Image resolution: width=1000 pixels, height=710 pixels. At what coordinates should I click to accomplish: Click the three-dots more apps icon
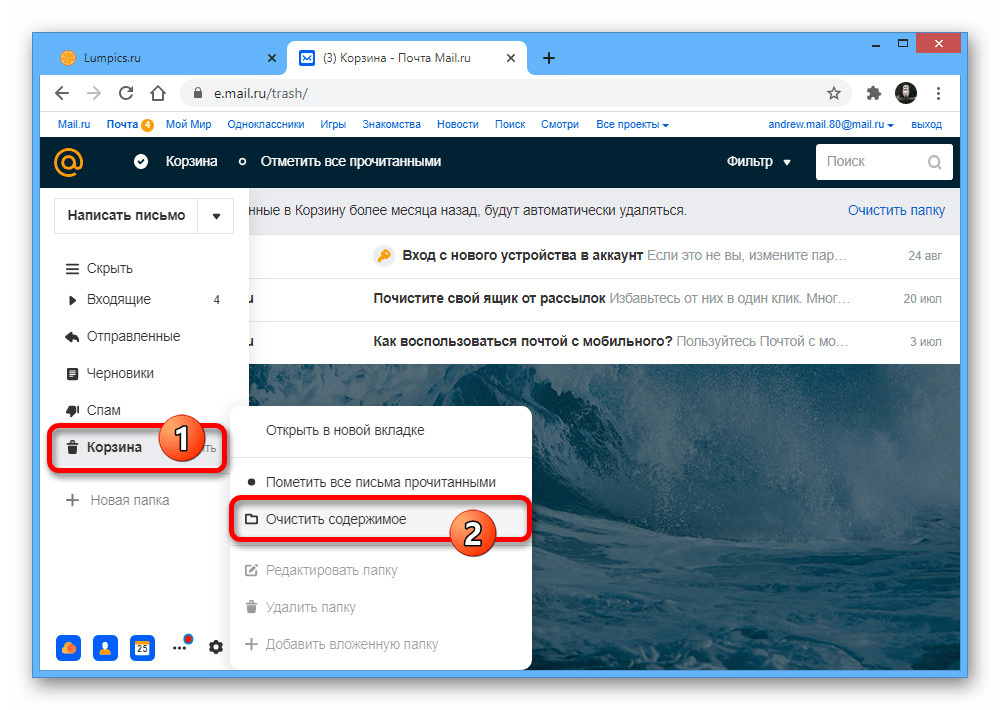(180, 647)
